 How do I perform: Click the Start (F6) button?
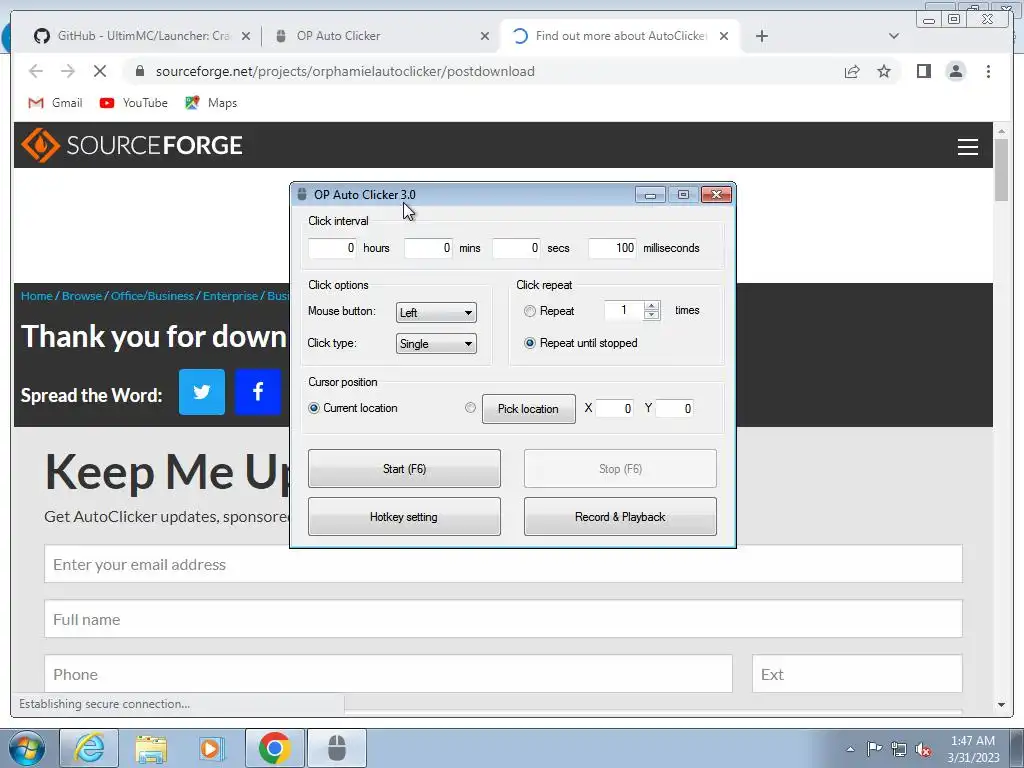[x=404, y=468]
